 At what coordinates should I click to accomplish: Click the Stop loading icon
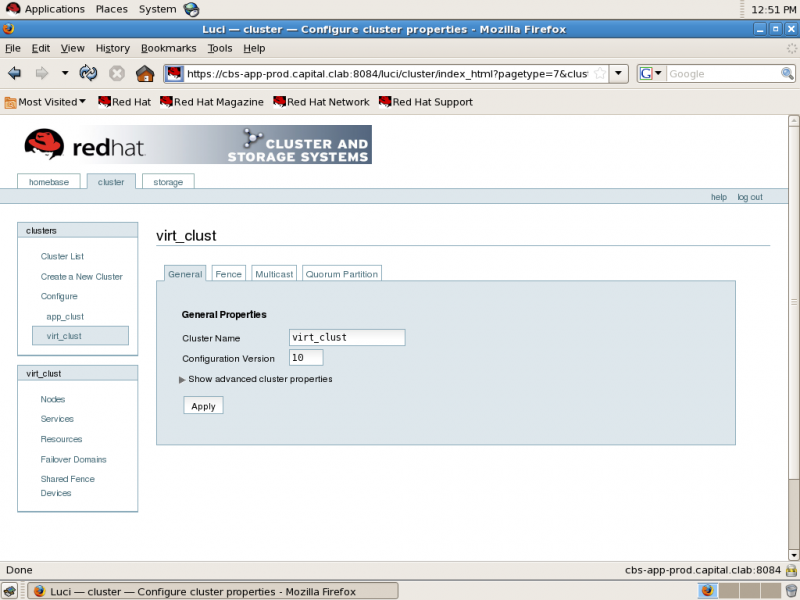coord(117,73)
